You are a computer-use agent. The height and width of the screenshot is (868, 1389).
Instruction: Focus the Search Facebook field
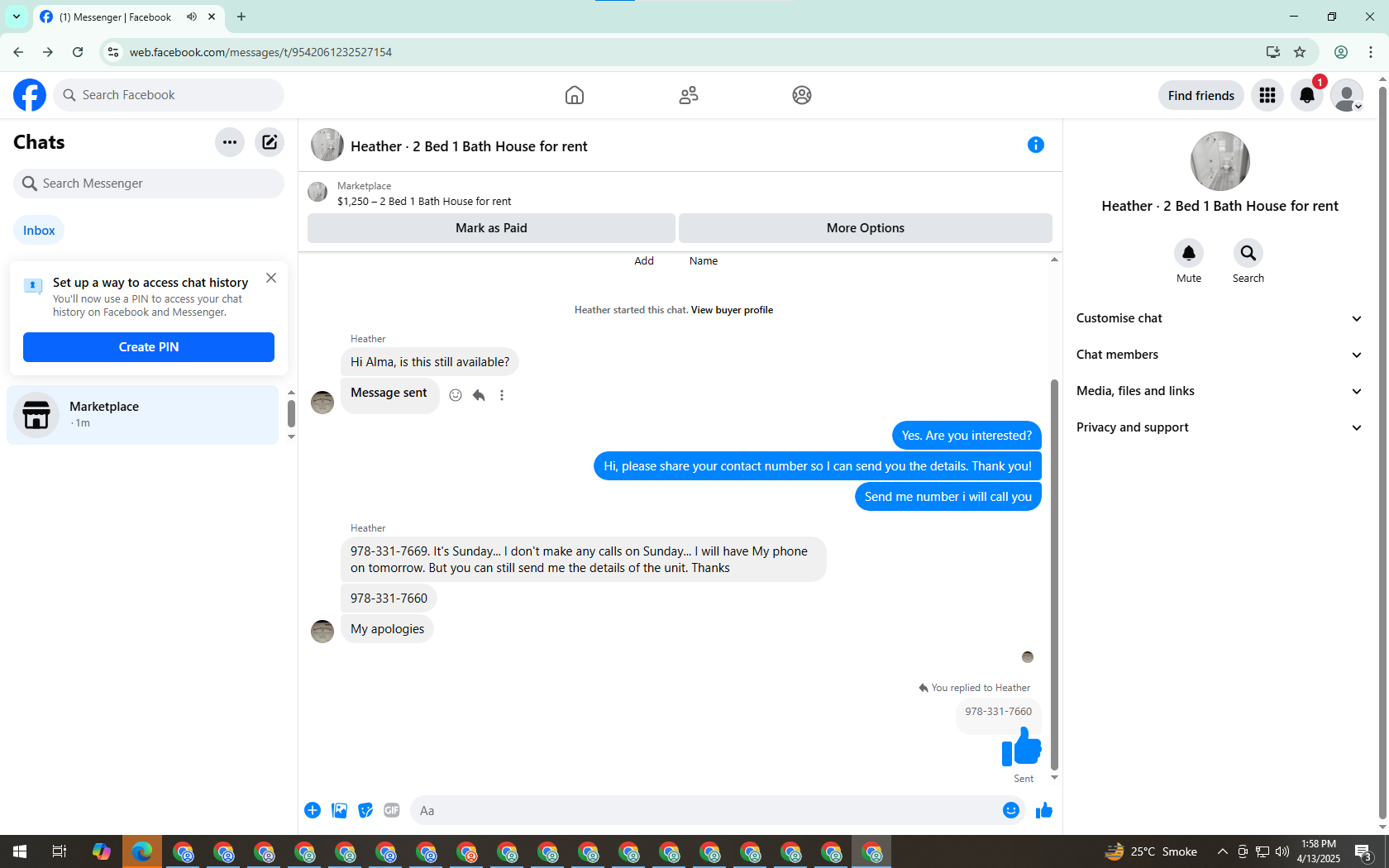point(169,95)
